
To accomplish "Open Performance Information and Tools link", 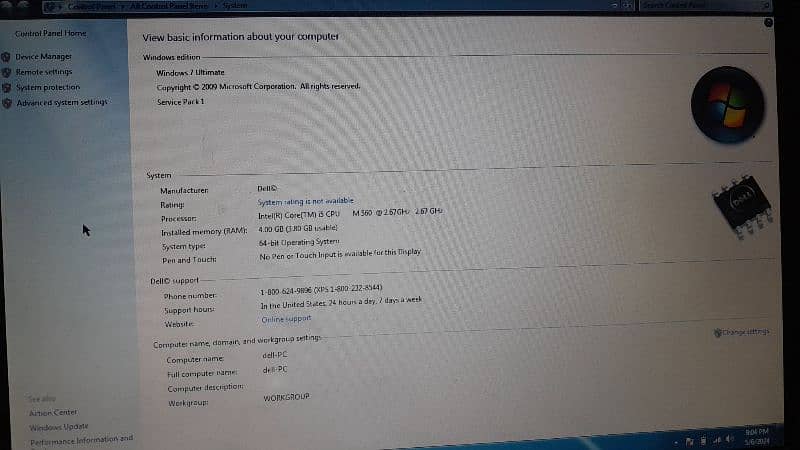I will tap(82, 440).
